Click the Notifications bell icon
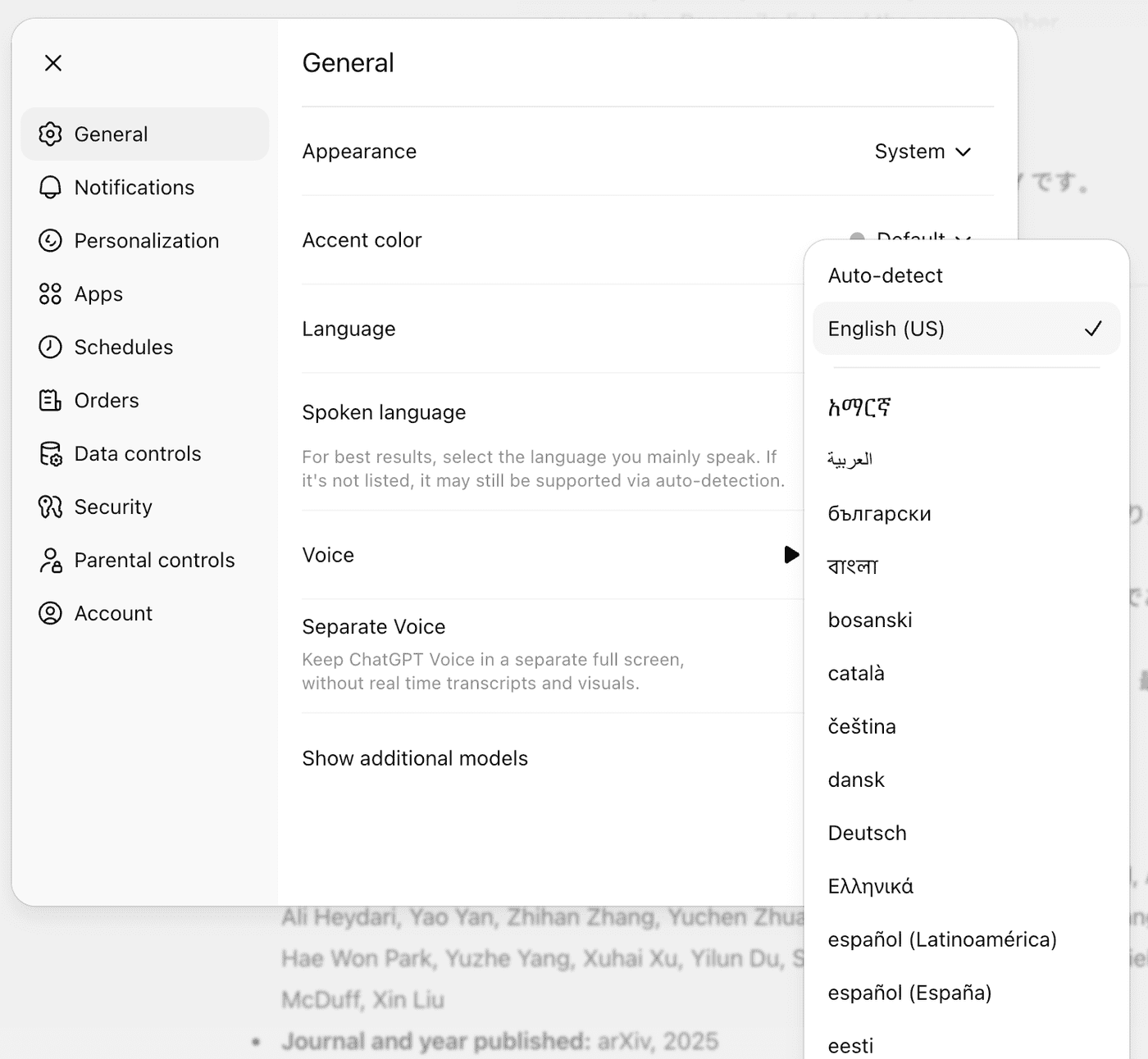Screen dimensions: 1148x1059 coord(50,188)
